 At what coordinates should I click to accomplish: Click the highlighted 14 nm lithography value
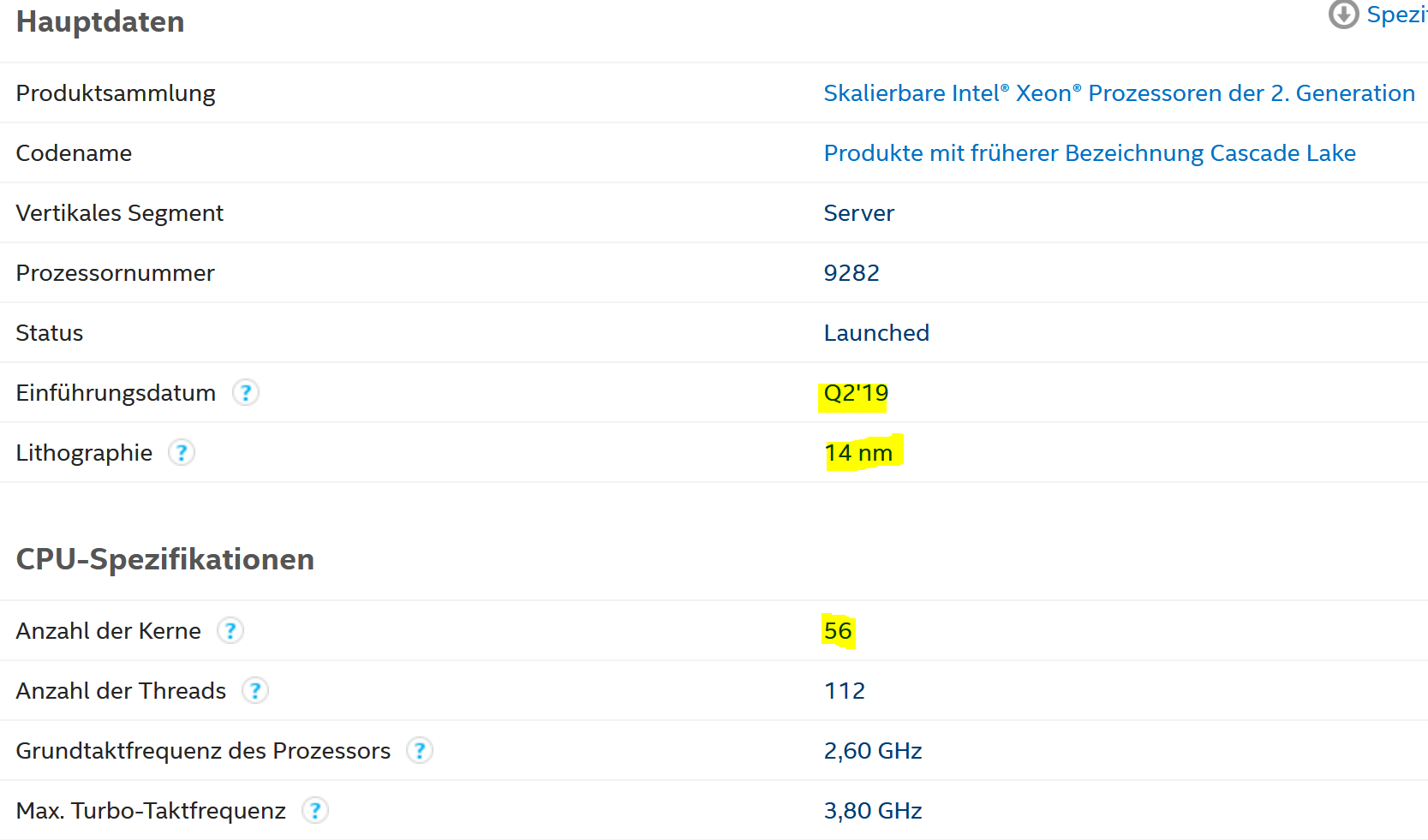[x=858, y=453]
